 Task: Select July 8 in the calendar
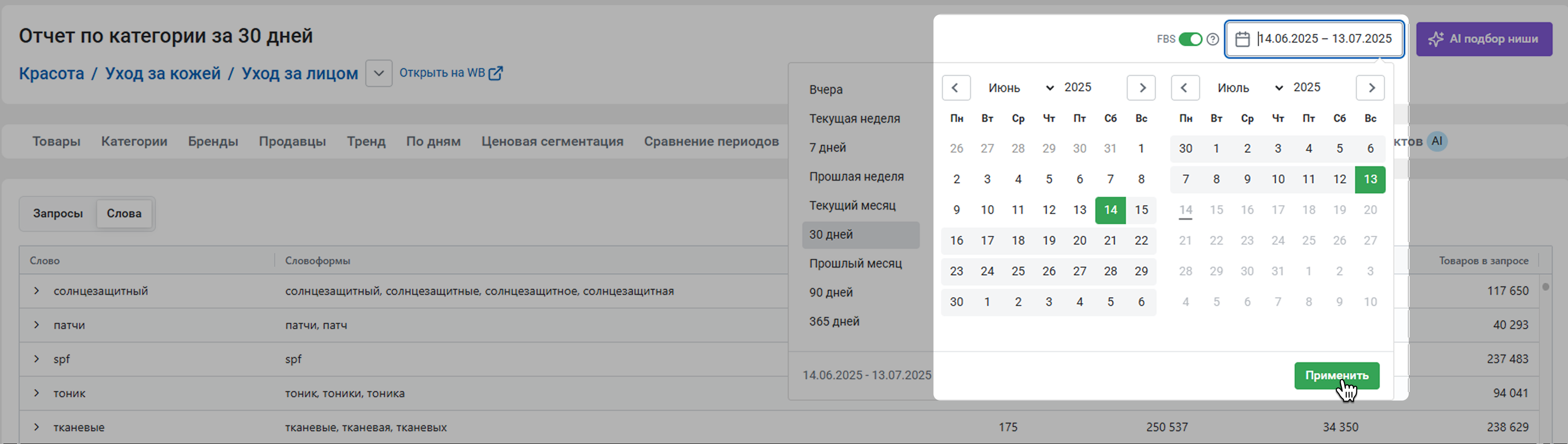pos(1216,180)
